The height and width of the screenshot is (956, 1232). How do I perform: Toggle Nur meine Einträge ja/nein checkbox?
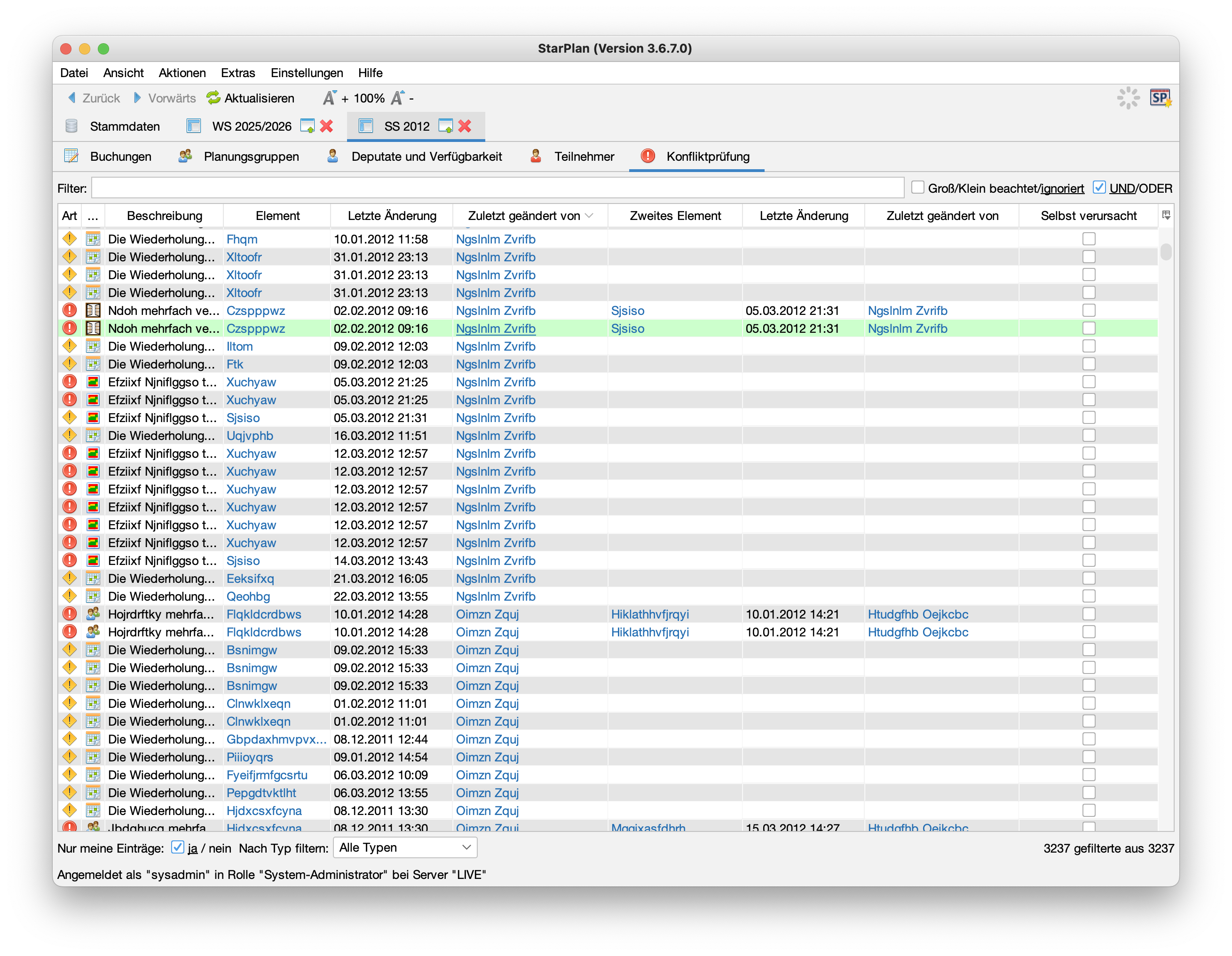(x=178, y=847)
